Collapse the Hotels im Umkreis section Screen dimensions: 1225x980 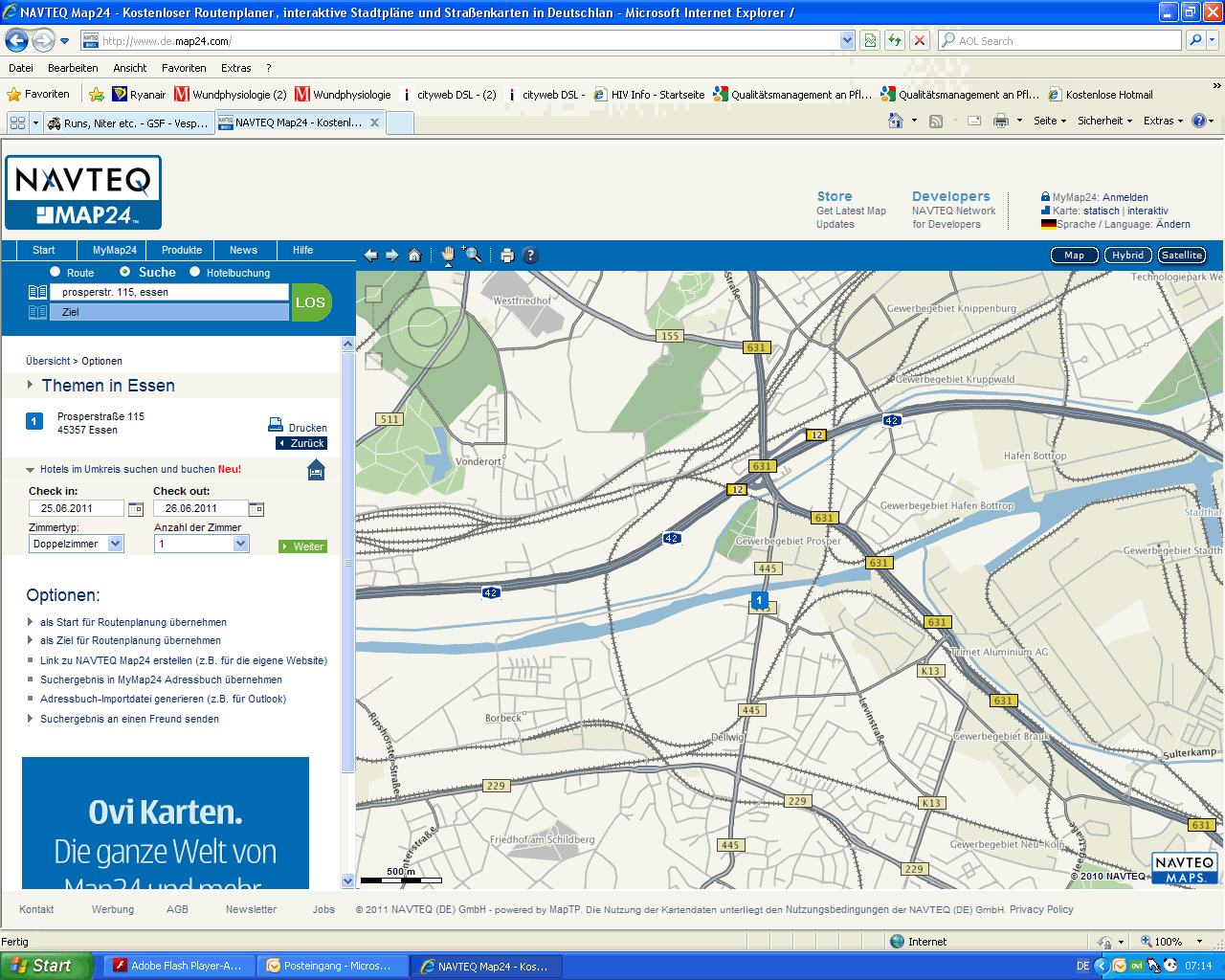(x=30, y=470)
